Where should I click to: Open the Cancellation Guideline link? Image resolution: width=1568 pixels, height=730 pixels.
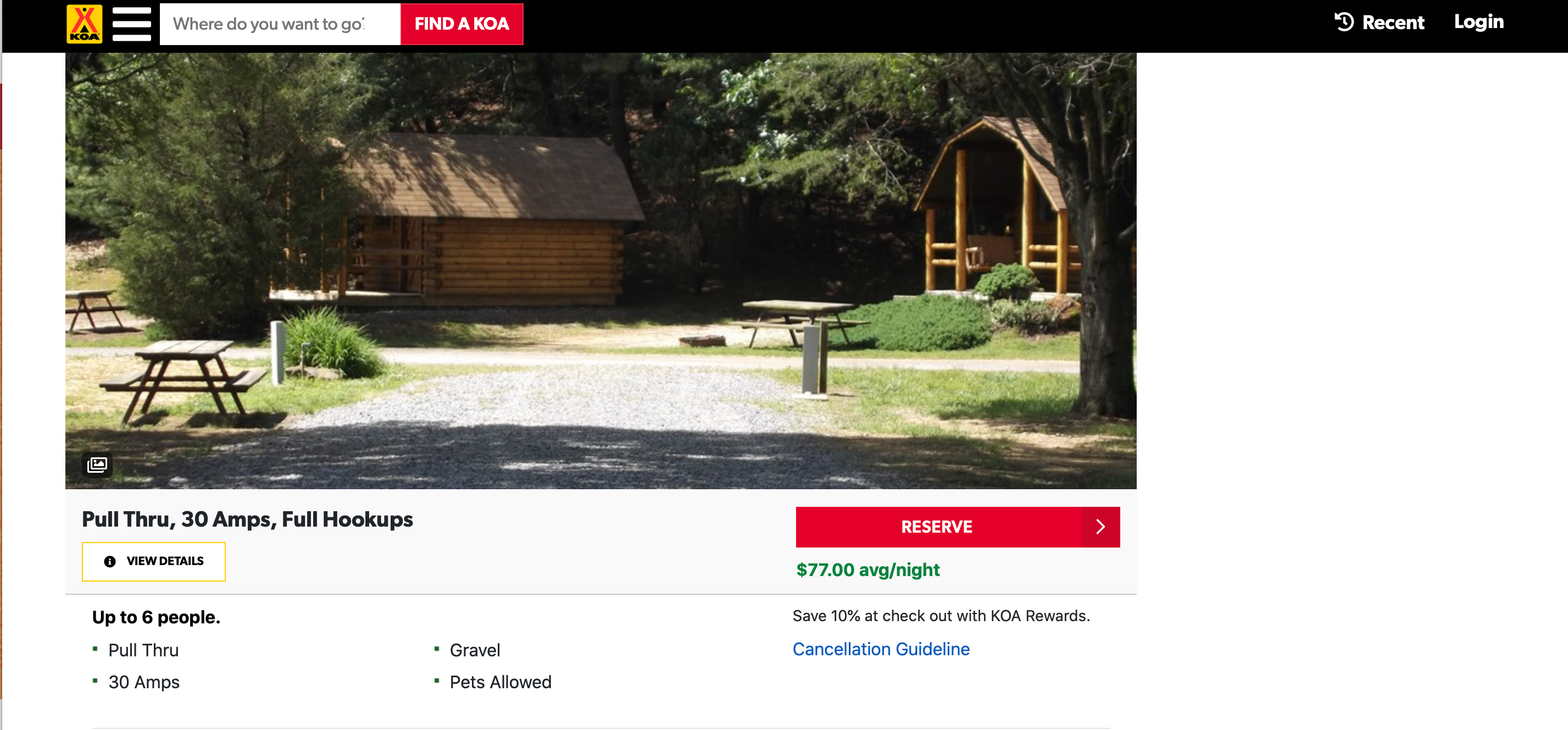[880, 649]
